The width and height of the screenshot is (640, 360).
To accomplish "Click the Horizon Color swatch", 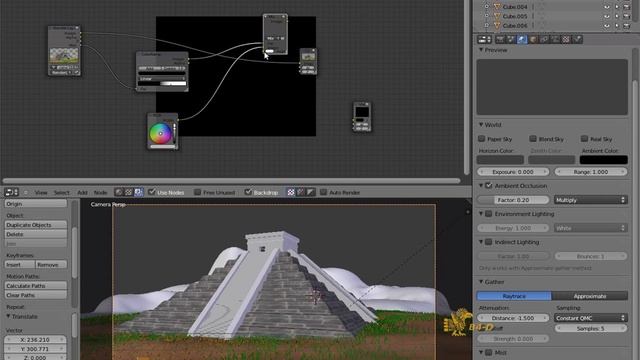I will [x=500, y=160].
